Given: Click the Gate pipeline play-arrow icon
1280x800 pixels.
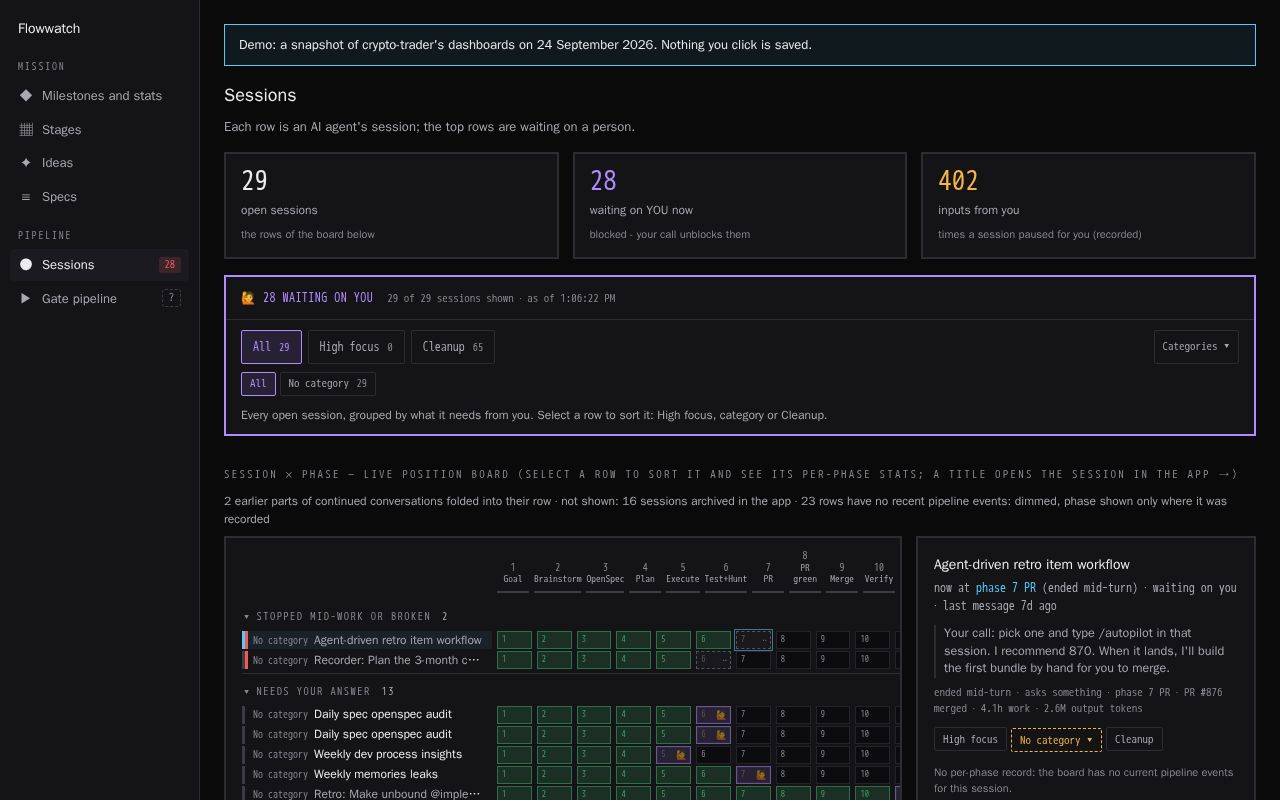Looking at the screenshot, I should [x=26, y=299].
